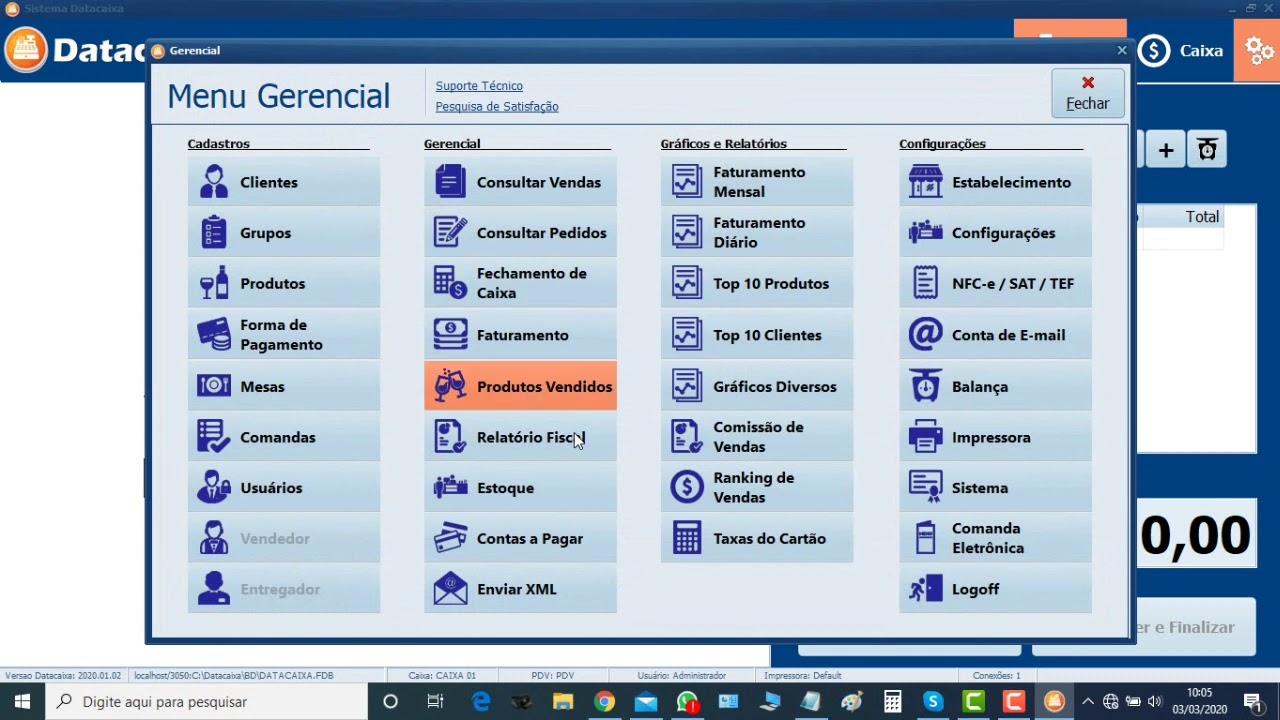Viewport: 1280px width, 720px height.
Task: Click the Comanda Eletrônica device icon
Action: (925, 538)
